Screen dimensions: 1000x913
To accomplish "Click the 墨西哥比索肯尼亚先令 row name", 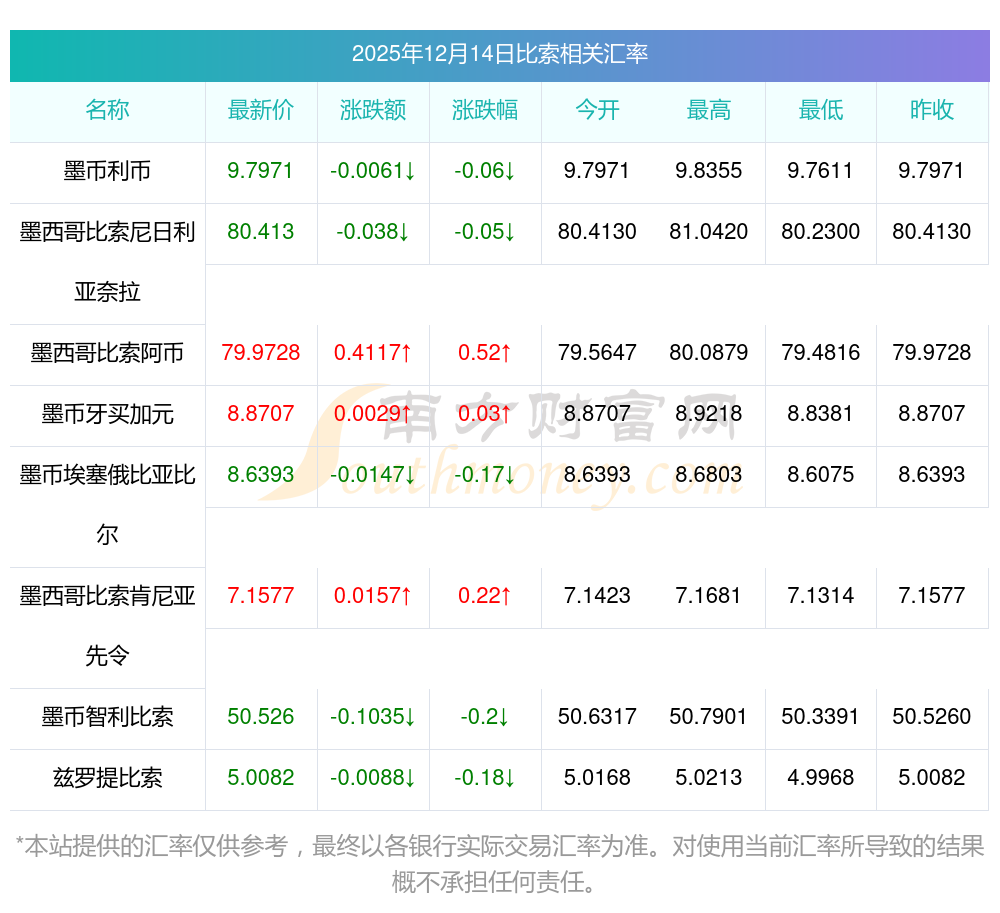I will (107, 625).
